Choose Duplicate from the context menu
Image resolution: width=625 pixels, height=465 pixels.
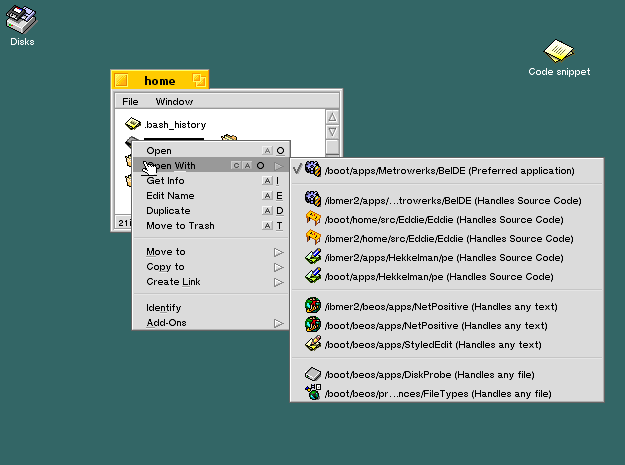pos(210,211)
